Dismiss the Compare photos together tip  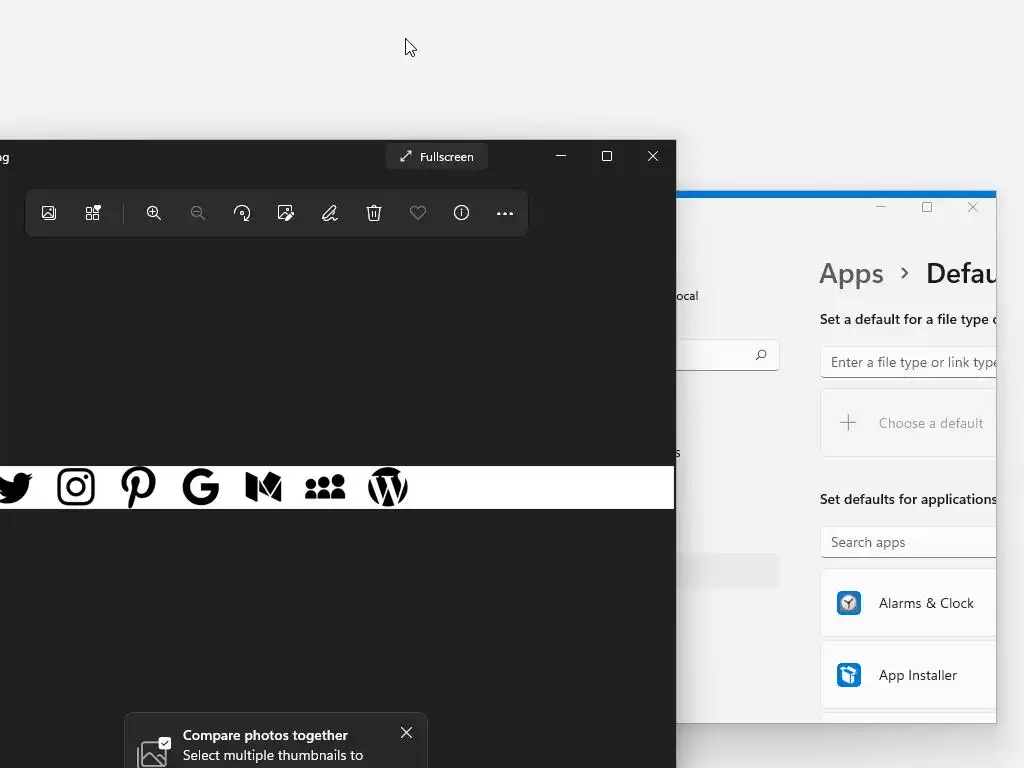406,733
